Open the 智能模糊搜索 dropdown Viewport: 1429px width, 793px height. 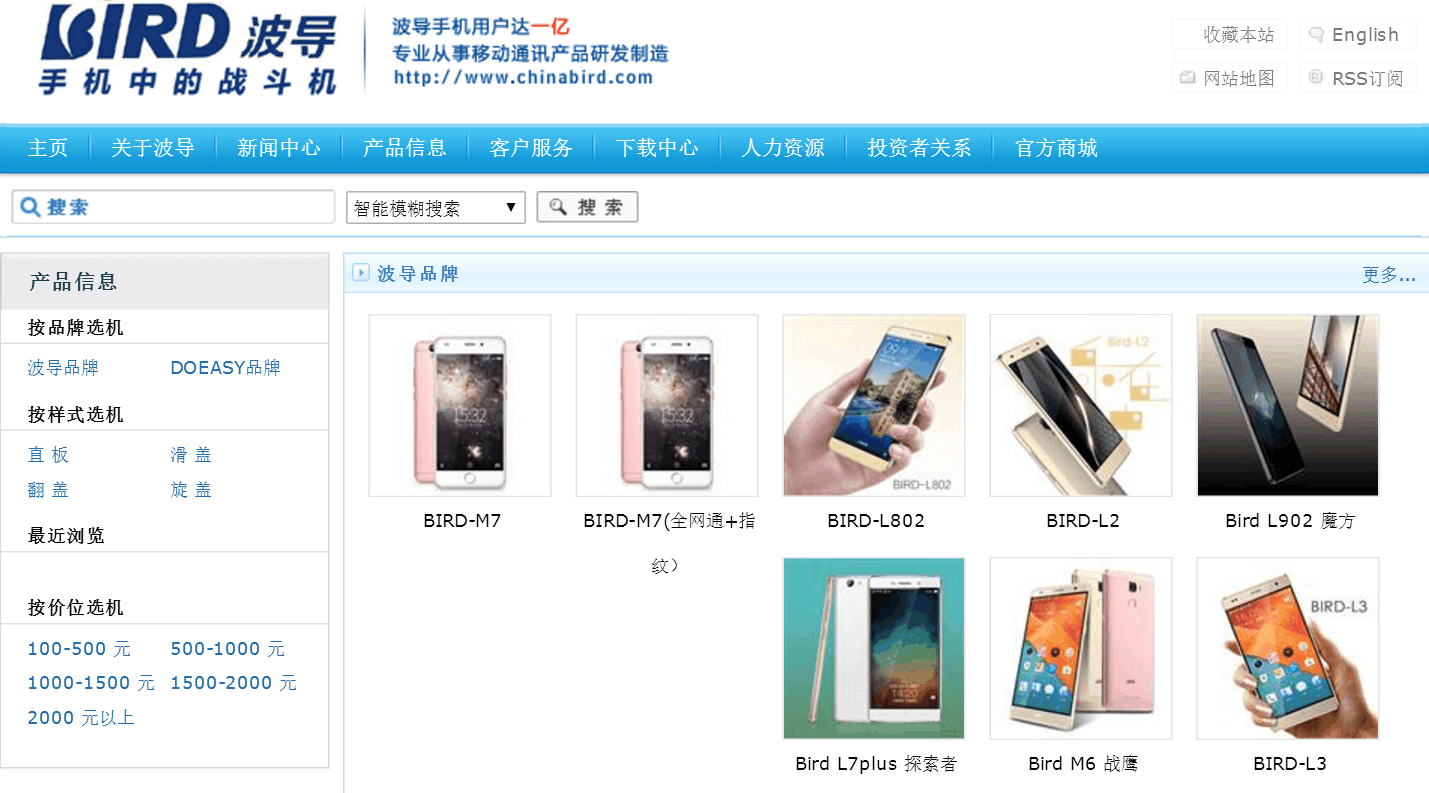coord(436,208)
